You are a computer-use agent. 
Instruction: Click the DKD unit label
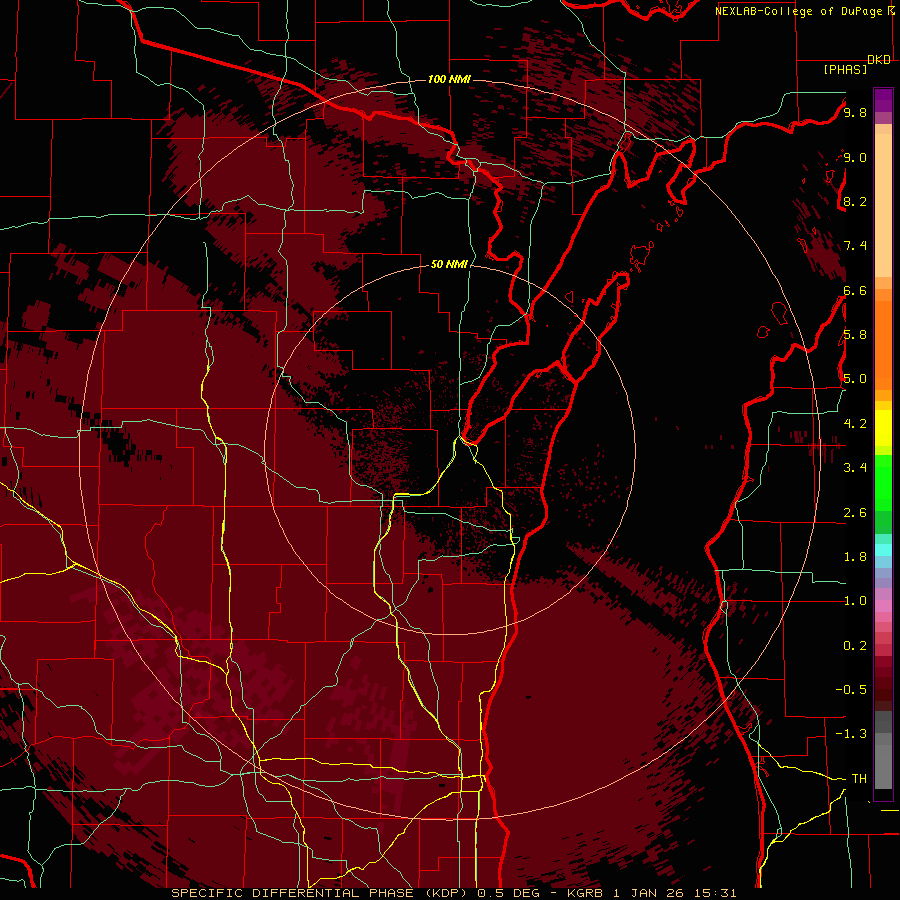pos(879,60)
